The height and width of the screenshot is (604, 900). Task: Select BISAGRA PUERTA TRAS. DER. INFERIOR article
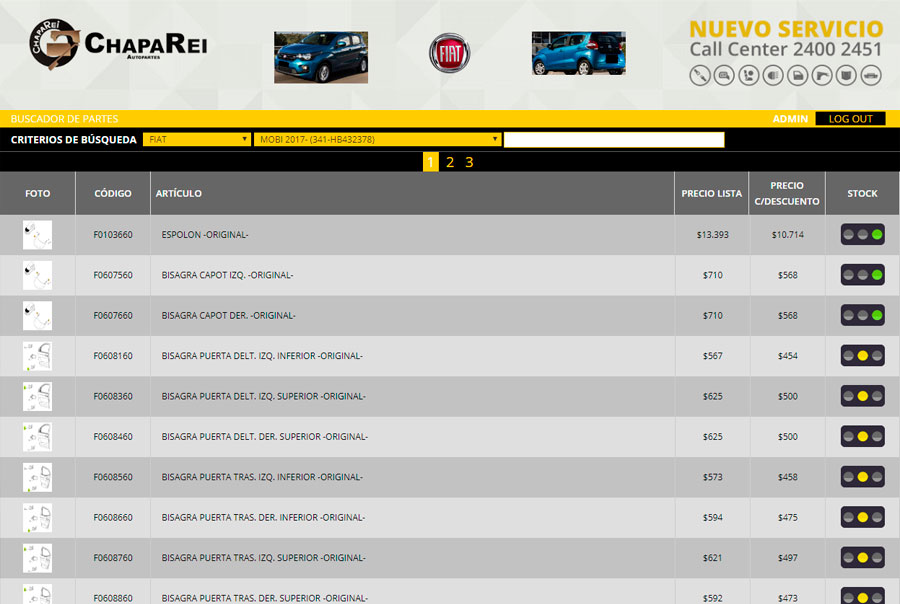[263, 517]
